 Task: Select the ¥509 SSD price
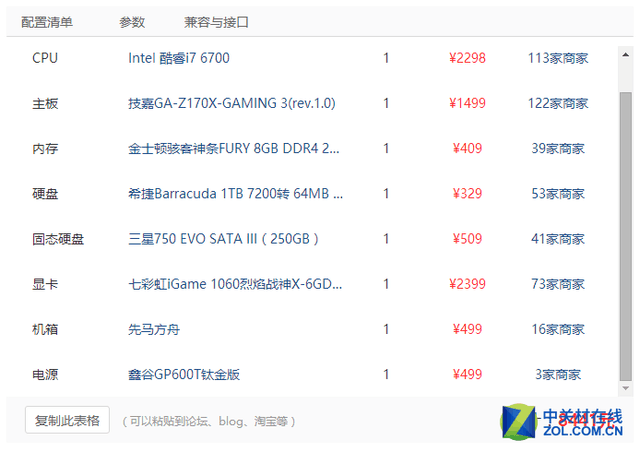pyautogui.click(x=467, y=239)
